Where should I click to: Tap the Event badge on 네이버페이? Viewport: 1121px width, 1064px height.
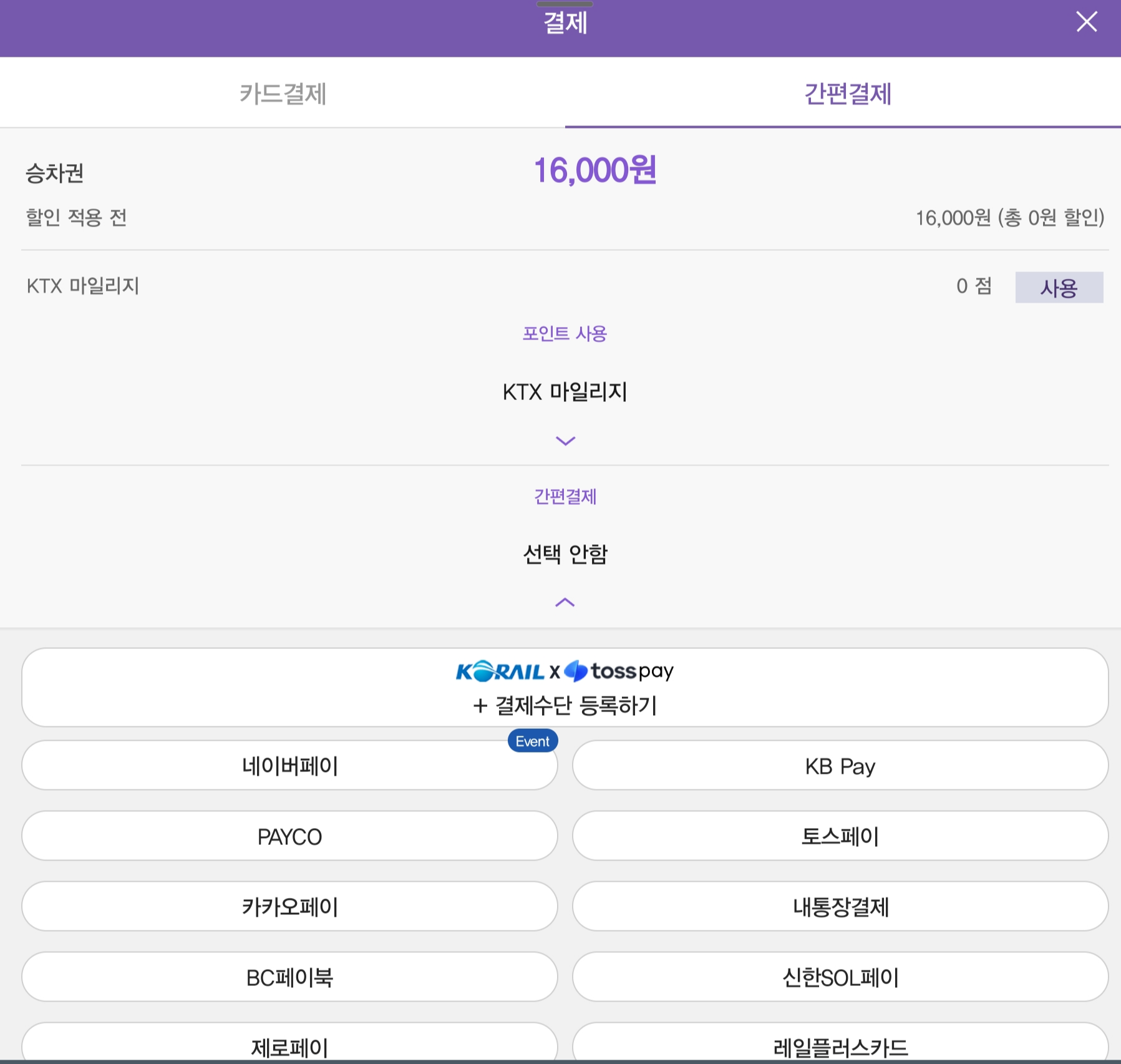[x=533, y=741]
